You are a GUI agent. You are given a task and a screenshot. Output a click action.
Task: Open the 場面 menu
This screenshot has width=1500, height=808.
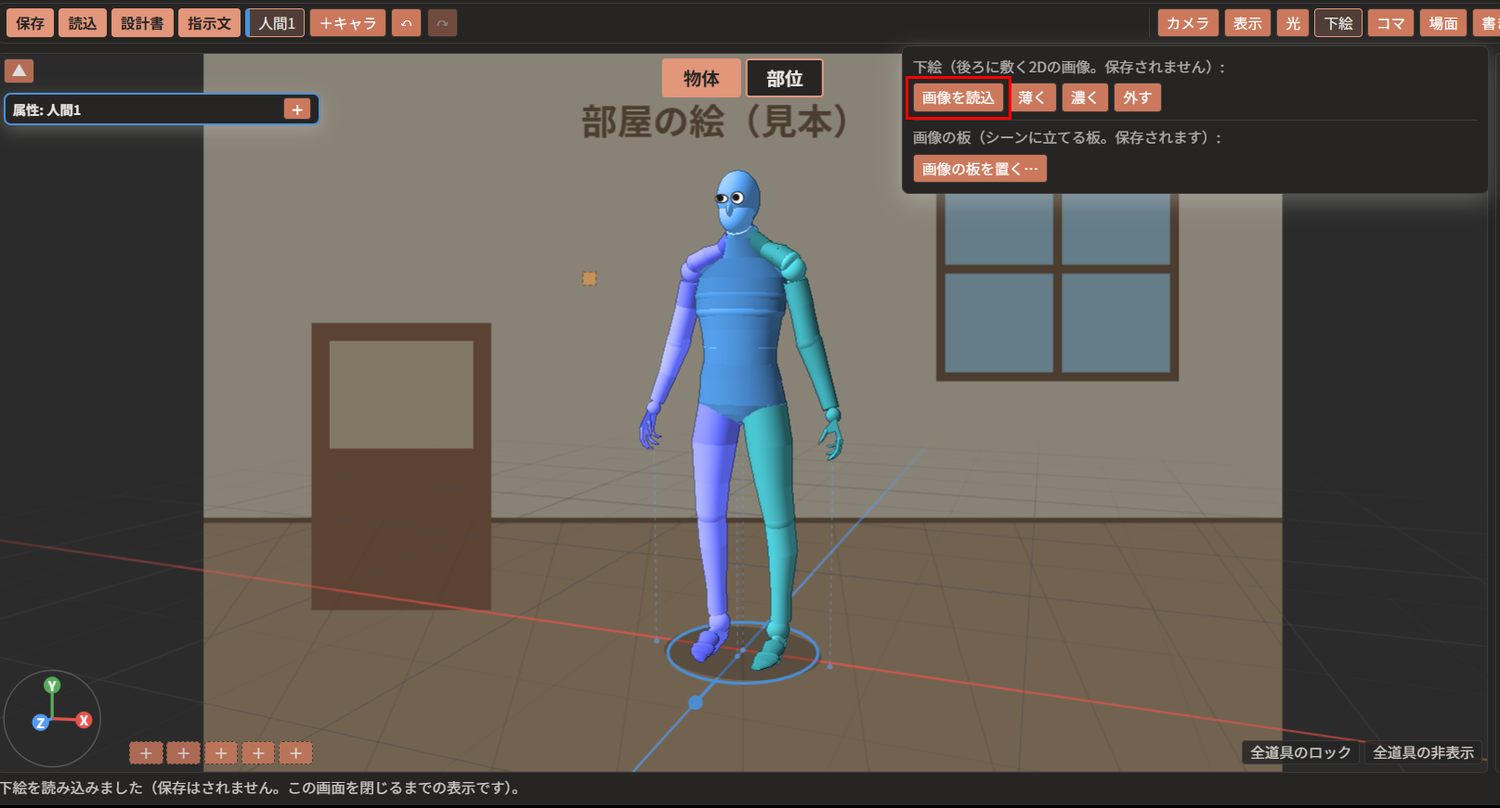coord(1443,23)
